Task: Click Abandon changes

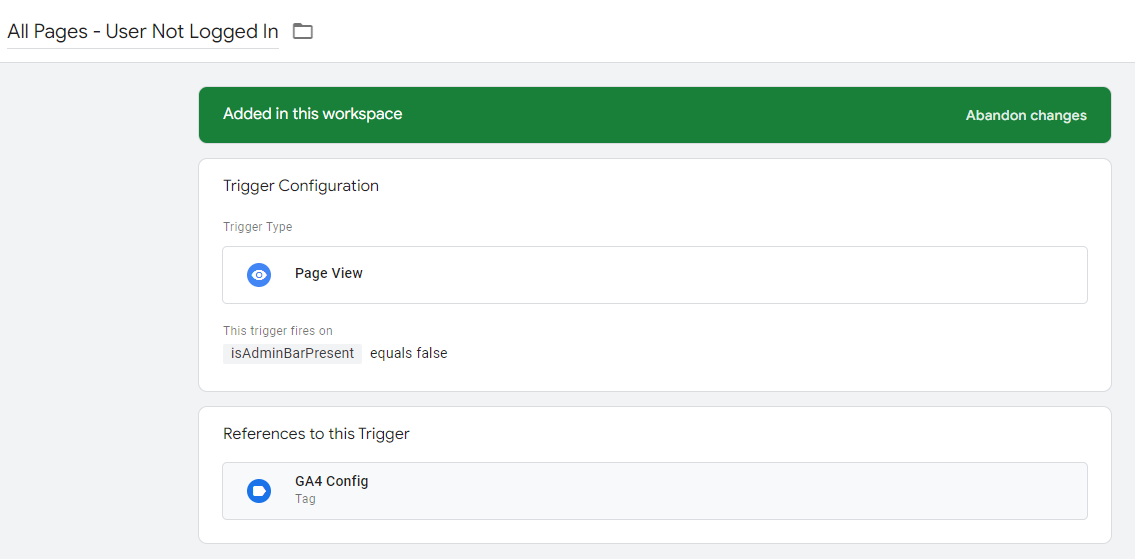Action: (1025, 115)
